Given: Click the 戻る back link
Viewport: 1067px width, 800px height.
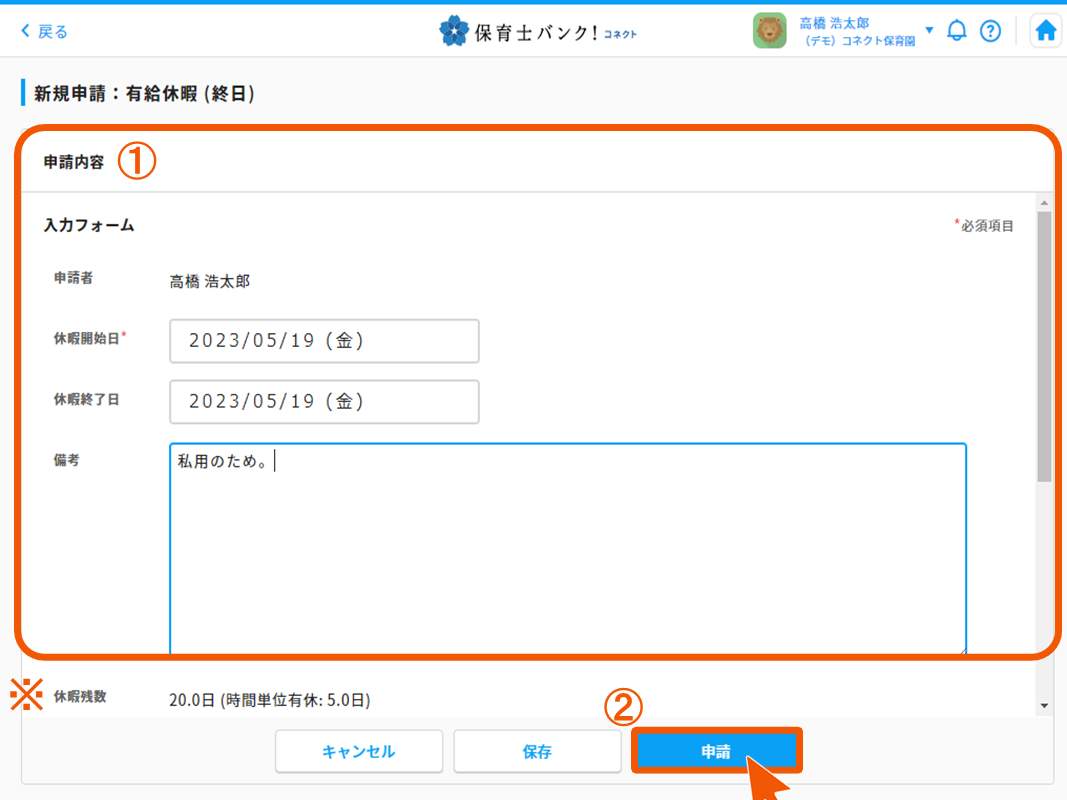Looking at the screenshot, I should coord(45,31).
